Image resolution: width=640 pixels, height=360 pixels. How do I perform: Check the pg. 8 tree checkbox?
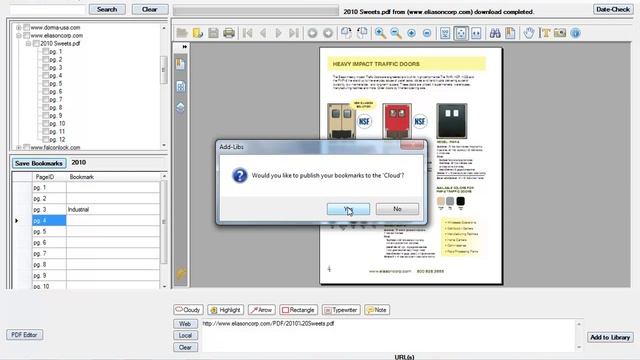(x=46, y=107)
